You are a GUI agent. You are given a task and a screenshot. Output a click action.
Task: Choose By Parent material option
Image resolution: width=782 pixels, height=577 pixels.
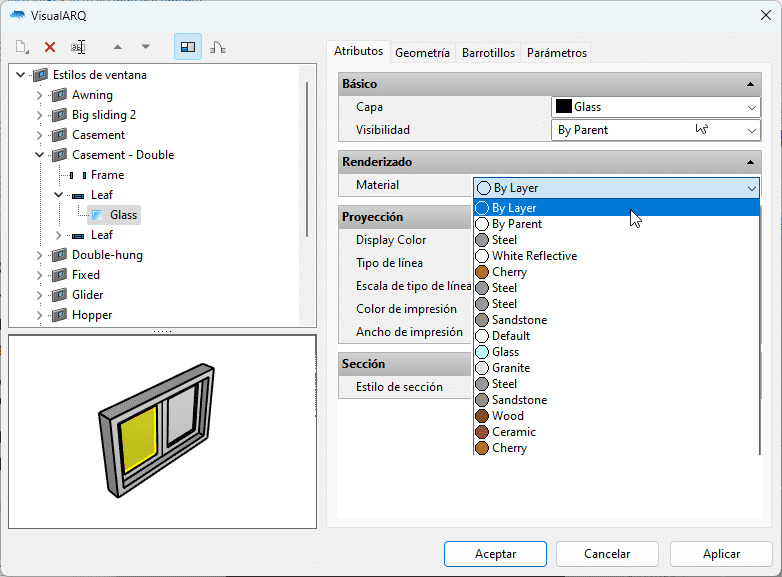click(616, 224)
